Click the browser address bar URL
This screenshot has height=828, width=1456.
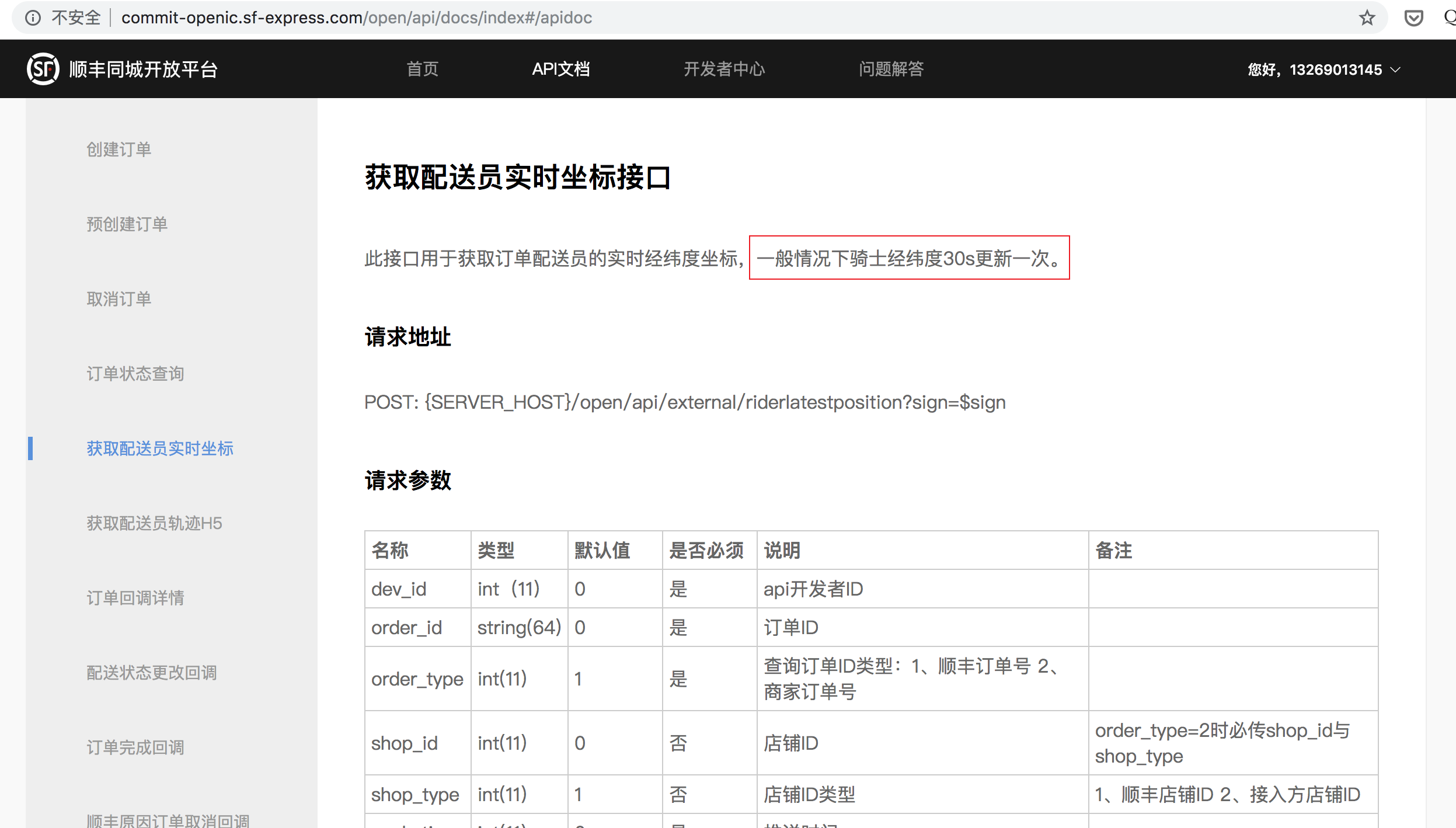(x=357, y=18)
